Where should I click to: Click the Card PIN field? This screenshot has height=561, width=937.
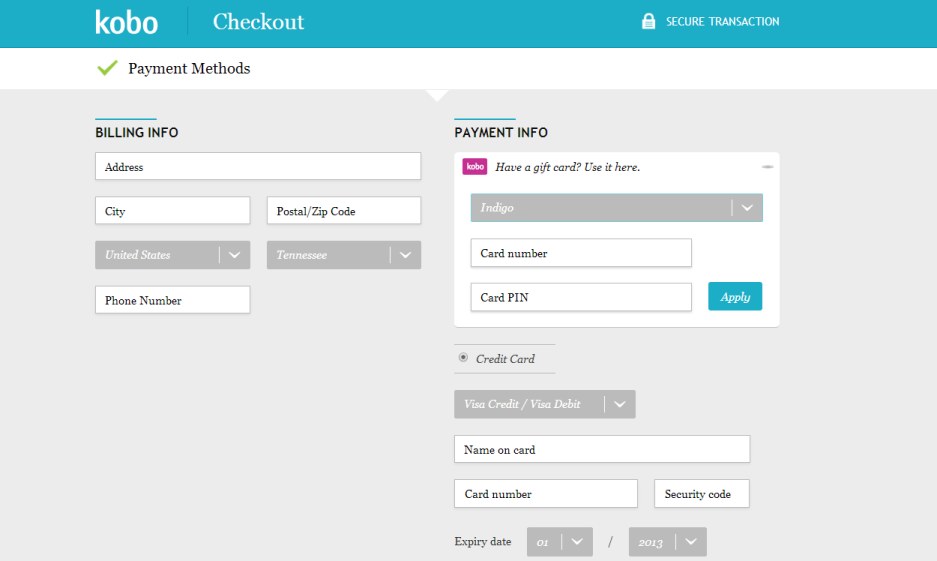[x=580, y=297]
